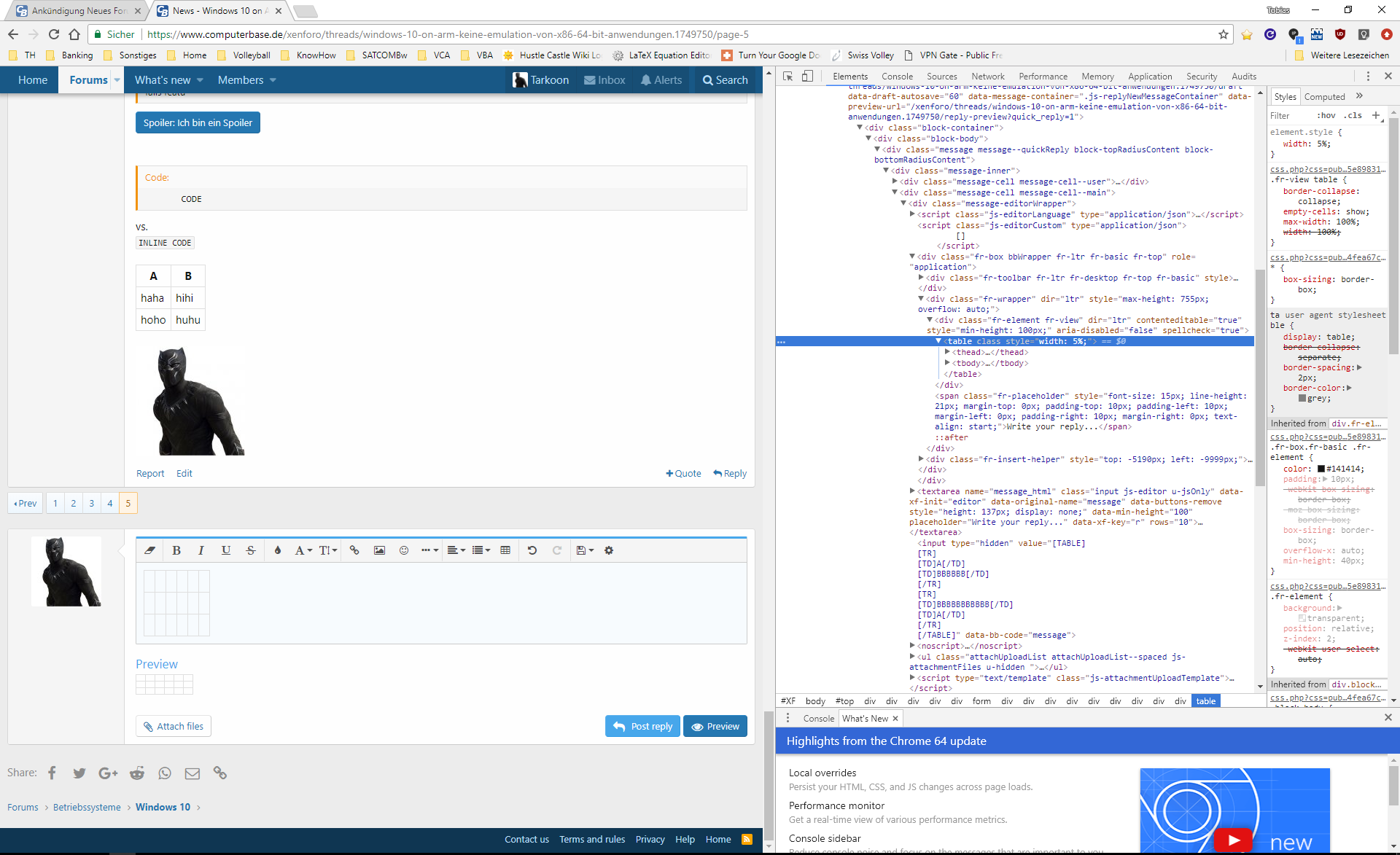The width and height of the screenshot is (1400, 855).
Task: Click the undo icon in editor
Action: (532, 550)
